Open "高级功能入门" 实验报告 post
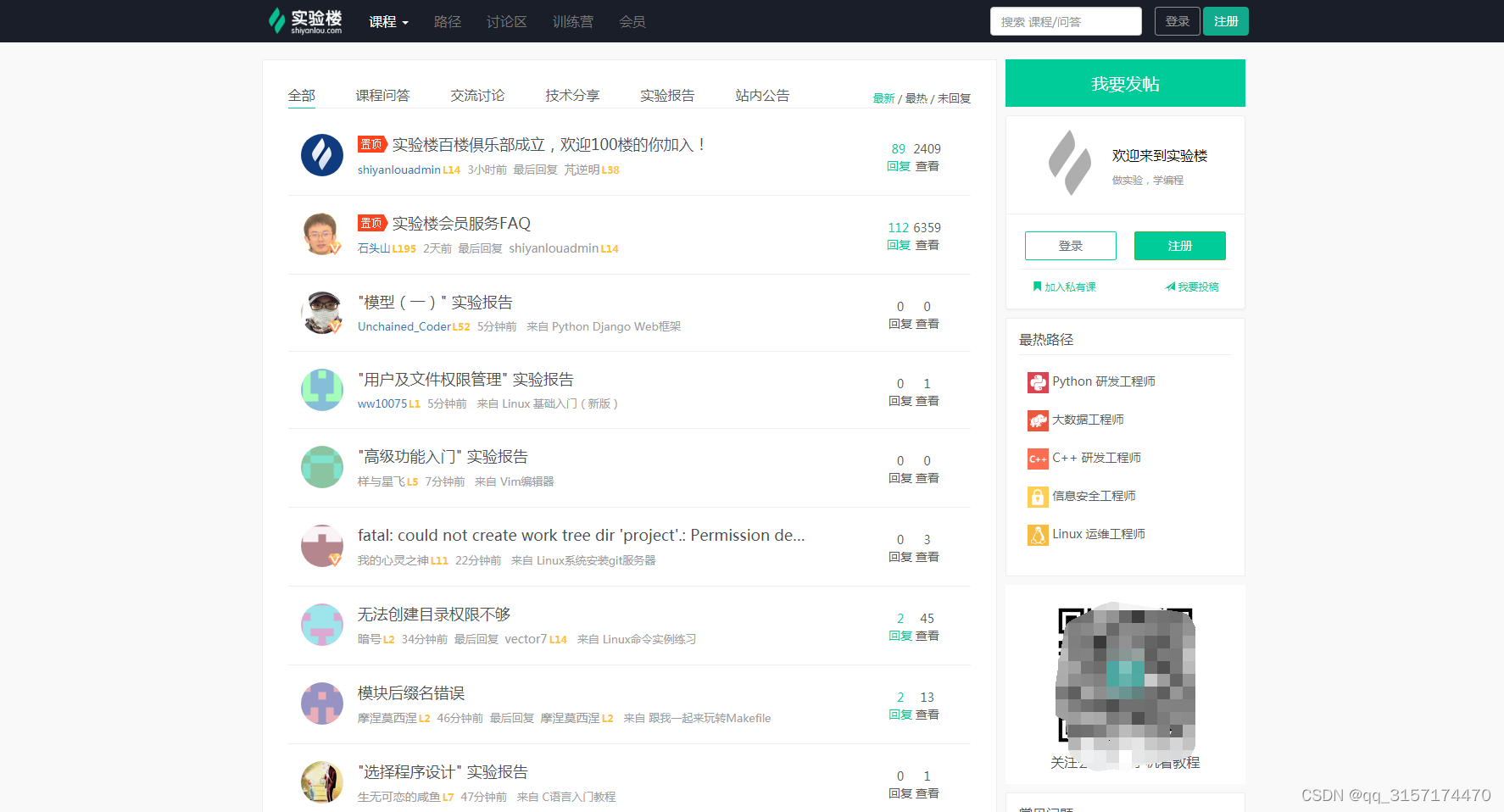The image size is (1504, 812). (x=443, y=457)
